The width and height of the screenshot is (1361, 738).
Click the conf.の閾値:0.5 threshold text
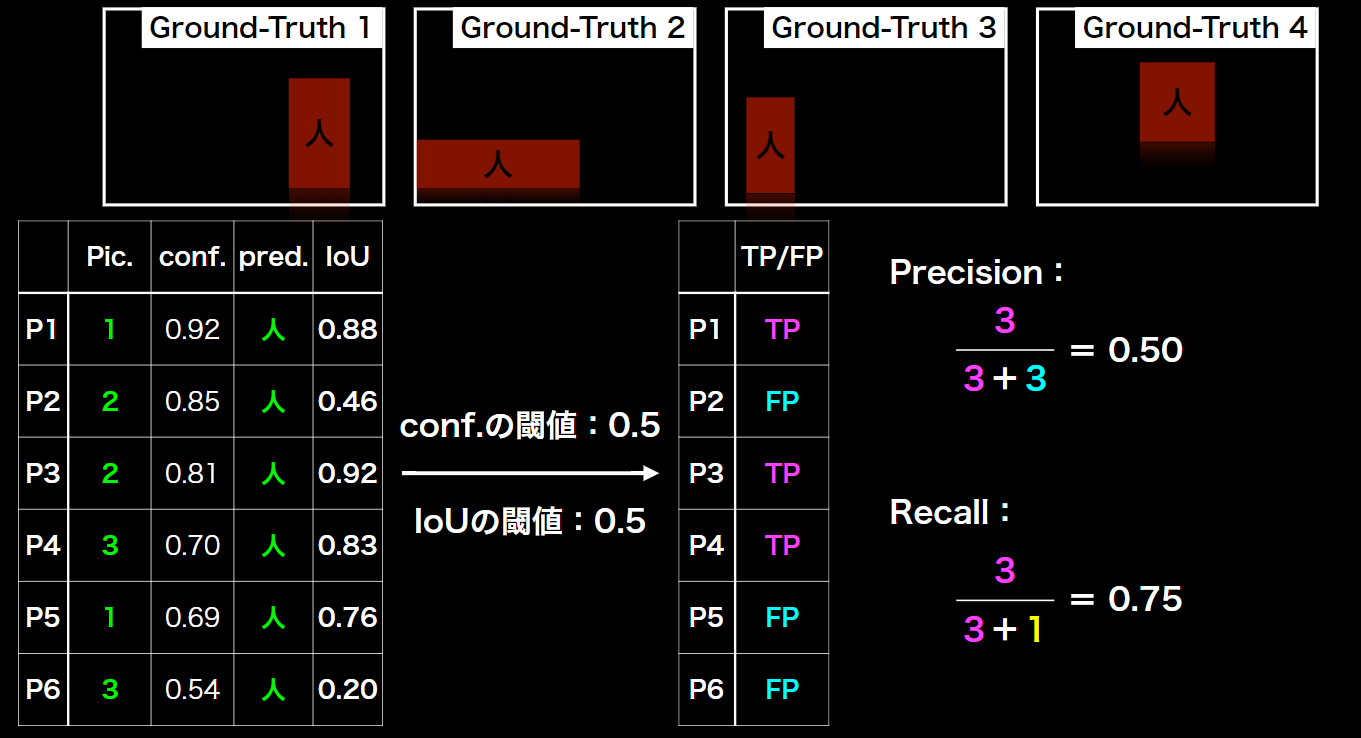pos(530,426)
